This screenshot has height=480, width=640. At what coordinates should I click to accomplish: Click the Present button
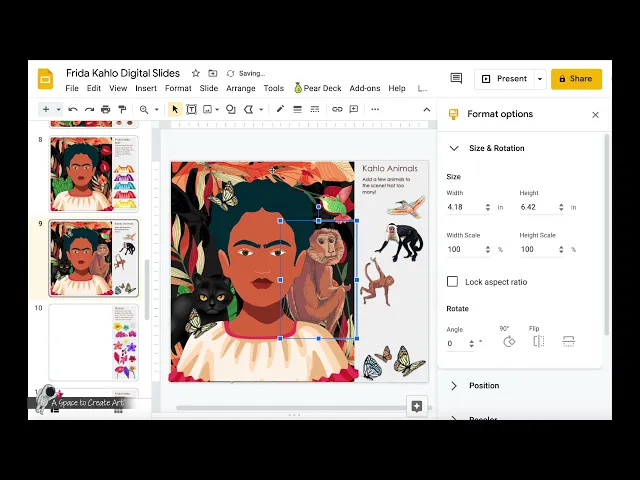pyautogui.click(x=504, y=79)
